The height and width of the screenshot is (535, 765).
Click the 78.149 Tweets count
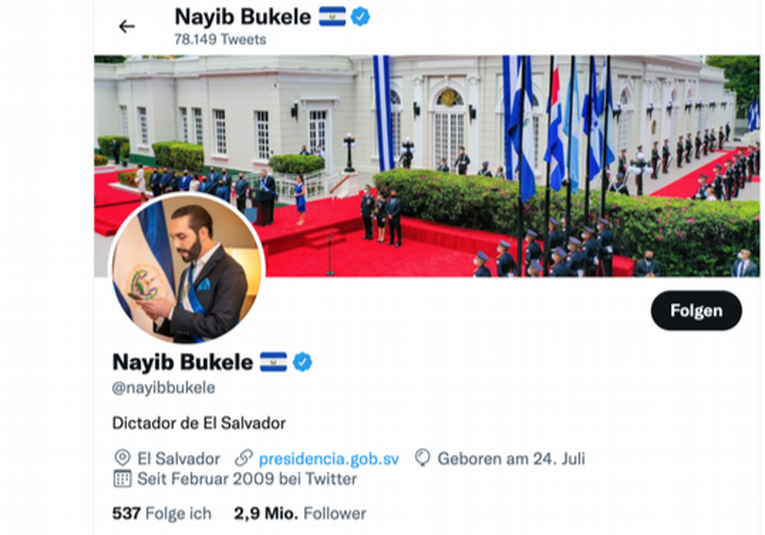221,40
